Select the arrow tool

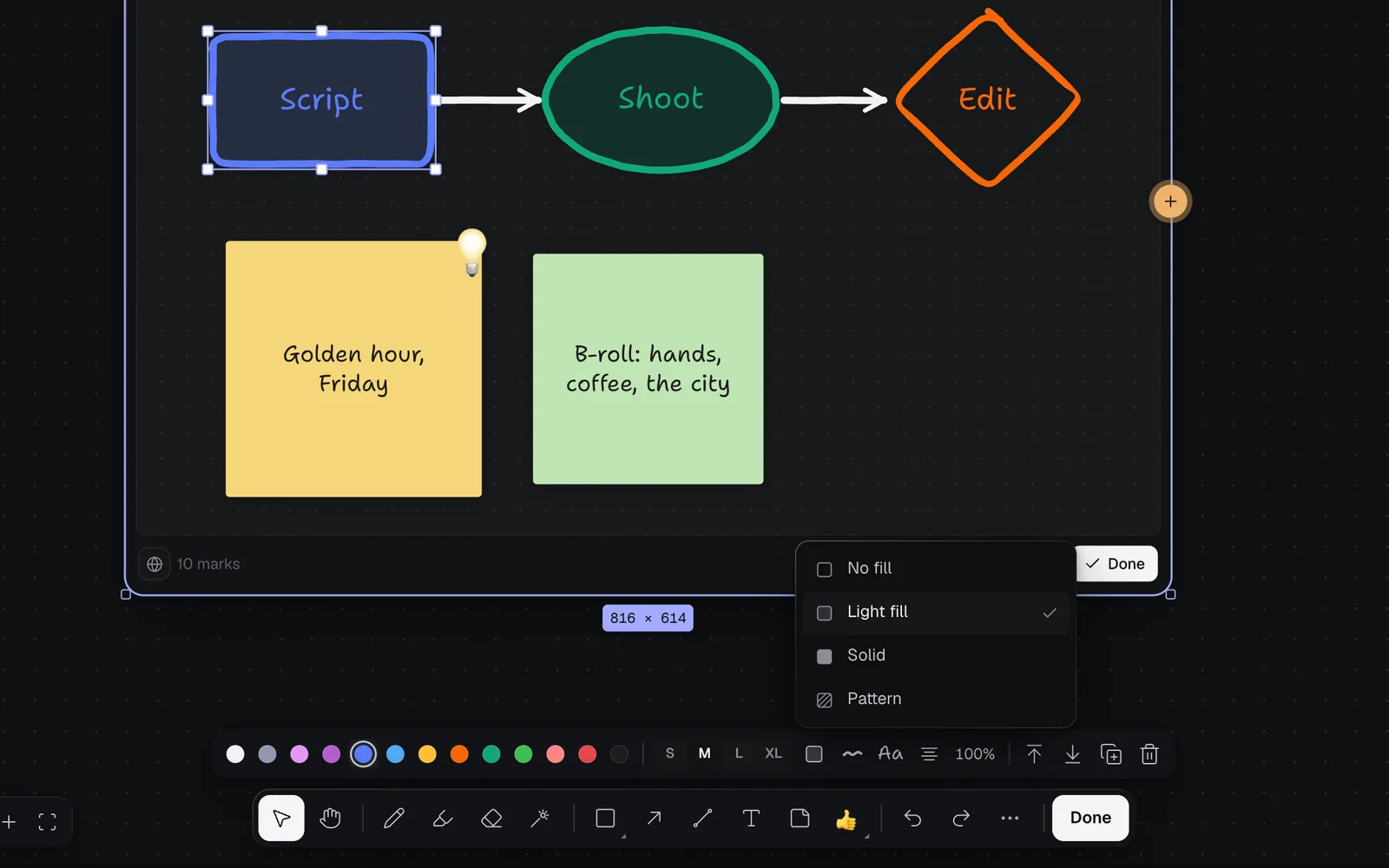tap(654, 819)
